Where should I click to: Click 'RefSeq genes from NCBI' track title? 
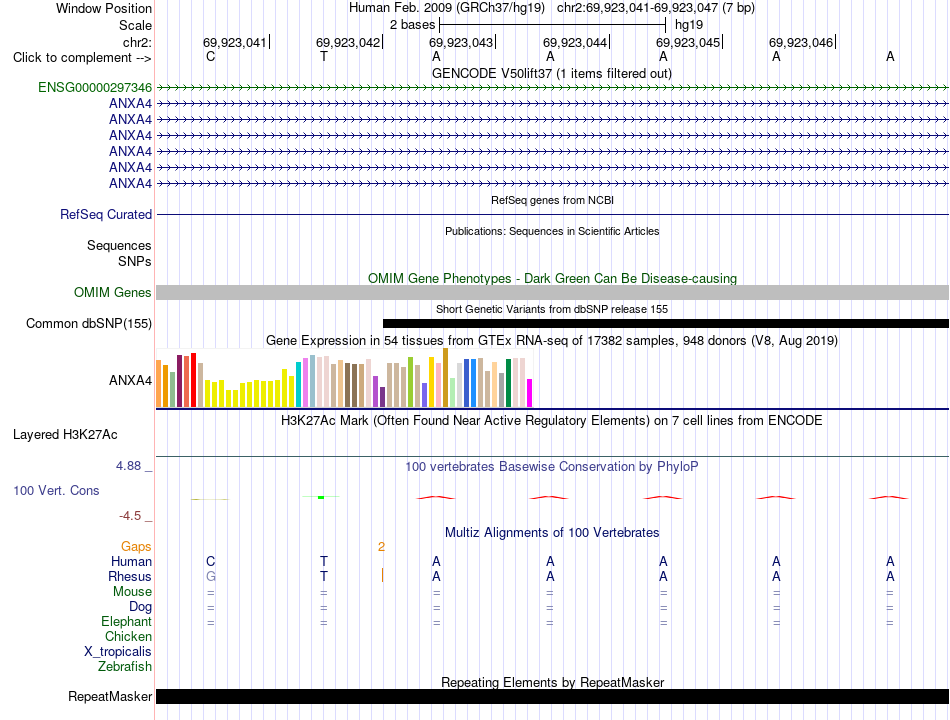coord(553,200)
